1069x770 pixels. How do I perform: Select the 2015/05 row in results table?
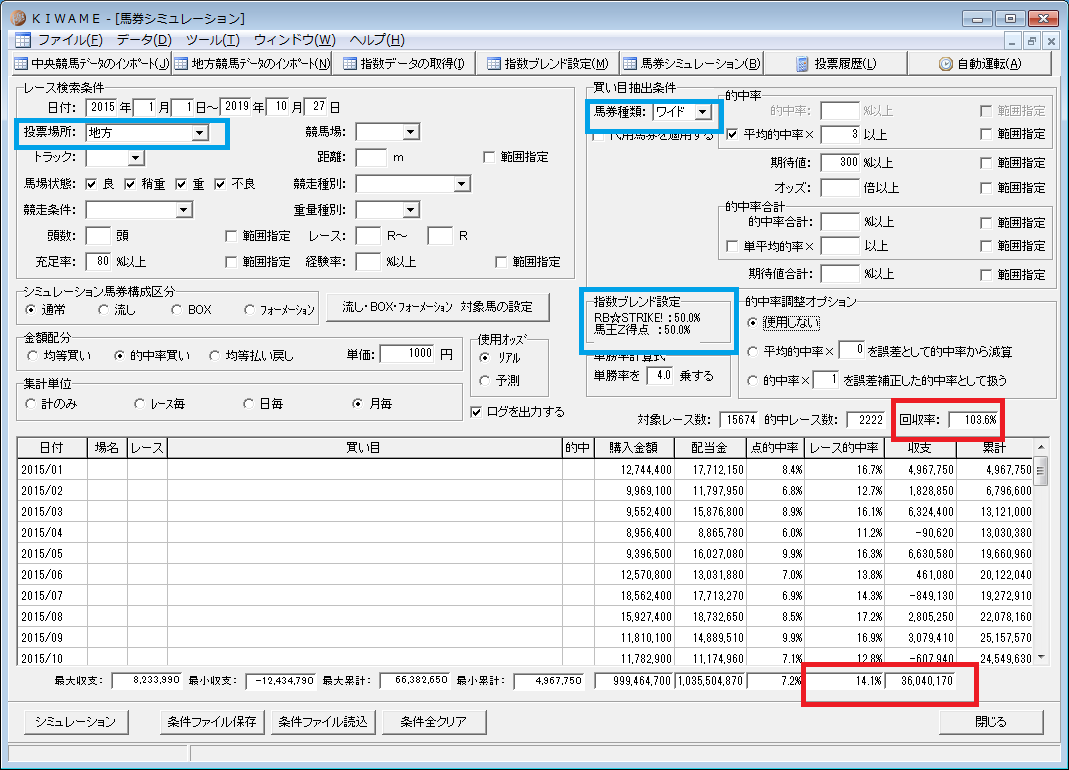(526, 554)
